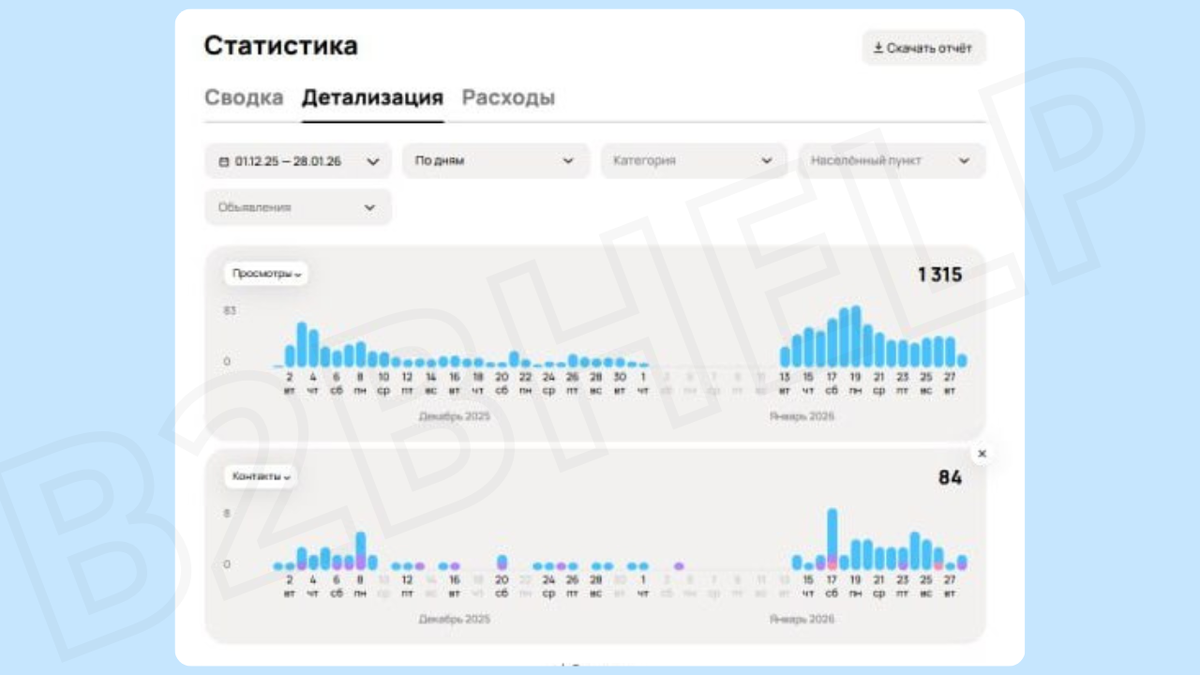Select the Просмотры bar above 13 вт
Viewport: 1200px width, 675px height.
click(785, 357)
